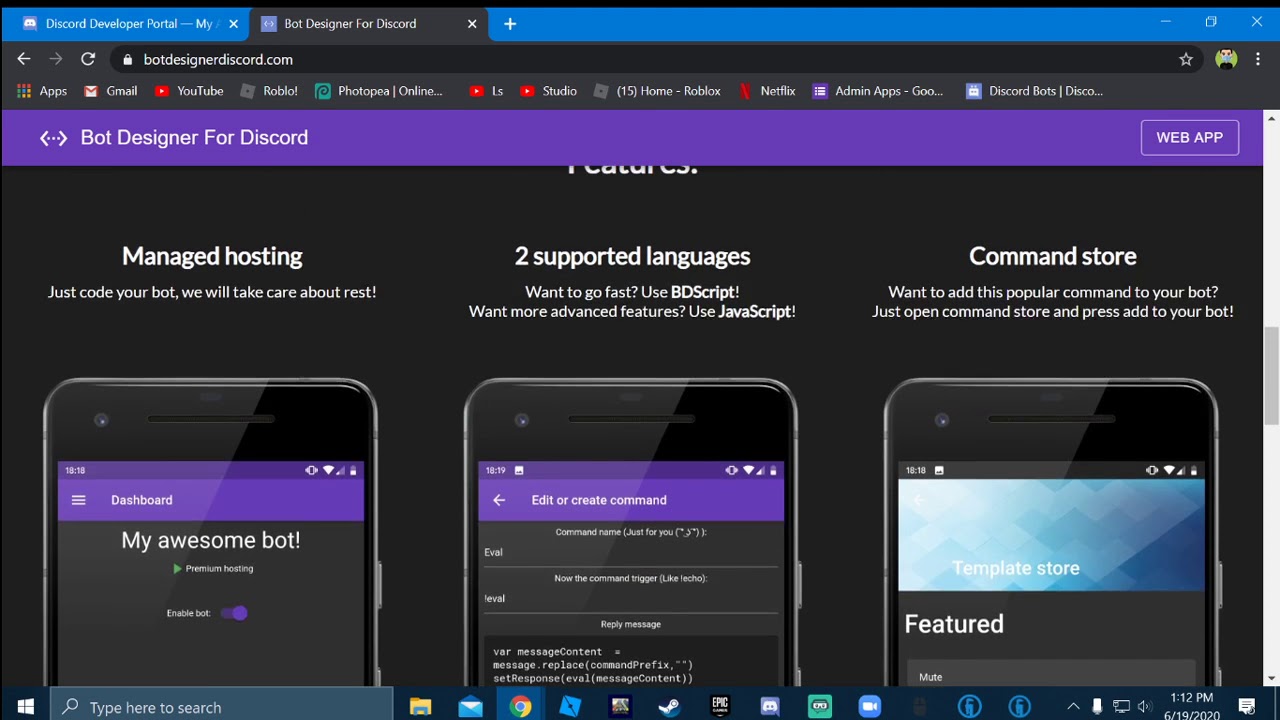The image size is (1280, 720).
Task: Click the page vertical scrollbar
Action: [1271, 375]
